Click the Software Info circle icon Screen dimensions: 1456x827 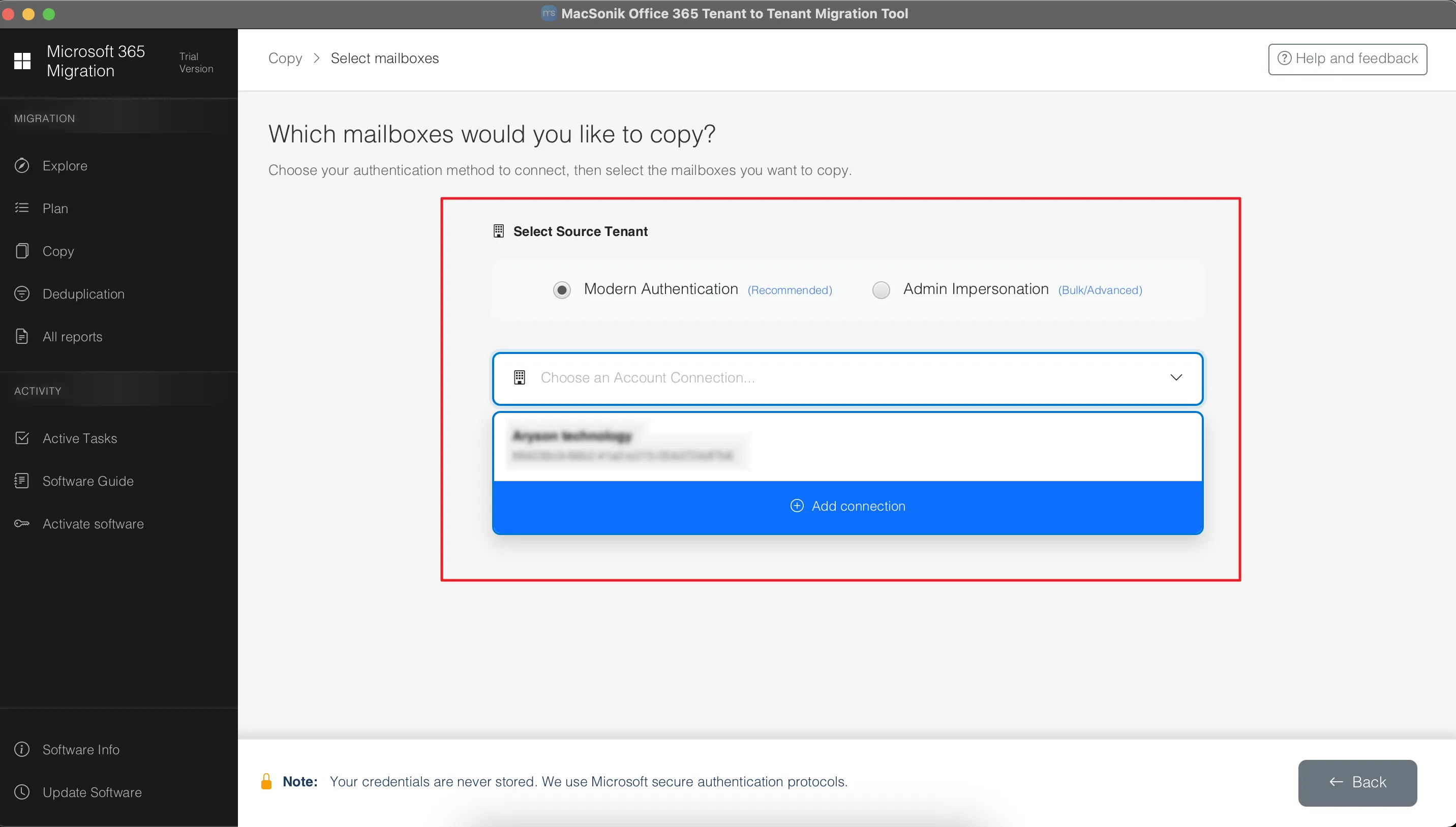coord(21,749)
